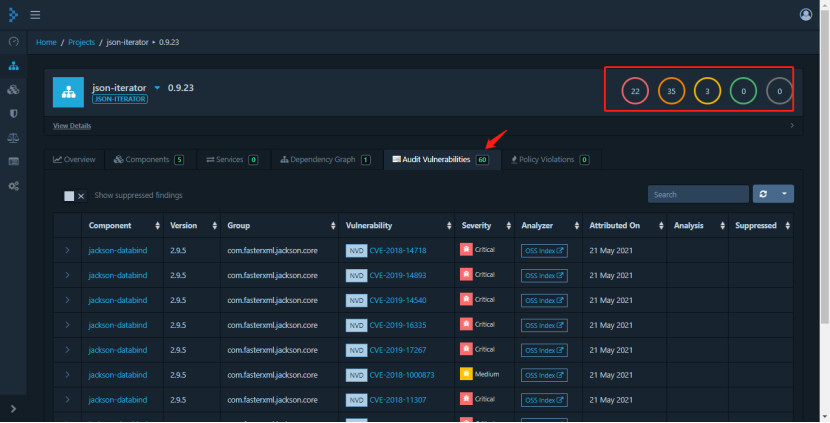Toggle Show suppressed findings switch
The width and height of the screenshot is (830, 423).
click(74, 196)
